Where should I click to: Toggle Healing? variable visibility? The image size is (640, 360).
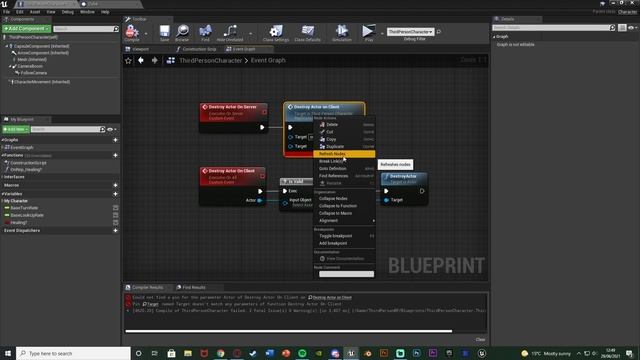(x=116, y=222)
